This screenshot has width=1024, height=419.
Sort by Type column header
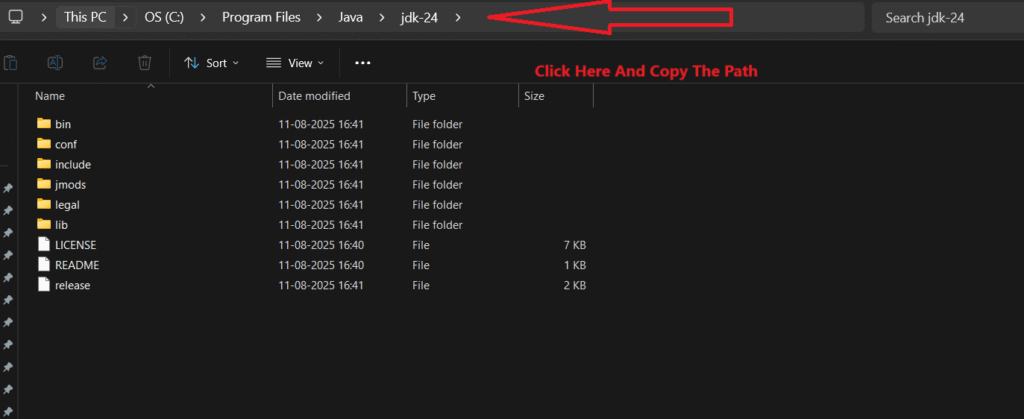pyautogui.click(x=424, y=96)
